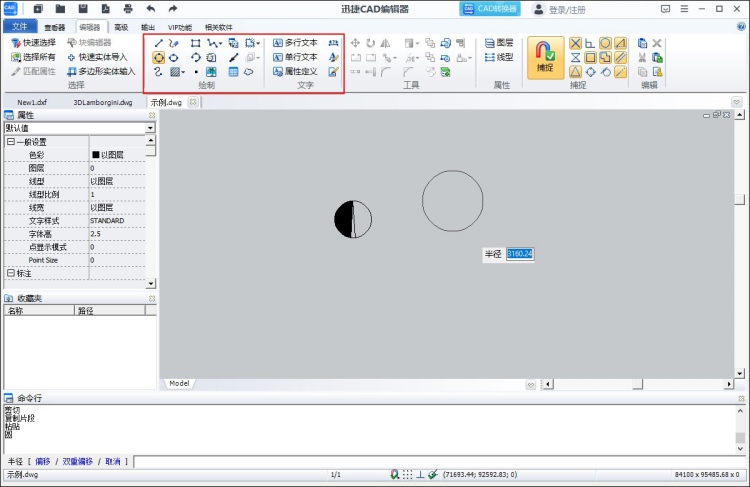Select the Spline curve tool
This screenshot has height=487, width=750.
pyautogui.click(x=158, y=72)
